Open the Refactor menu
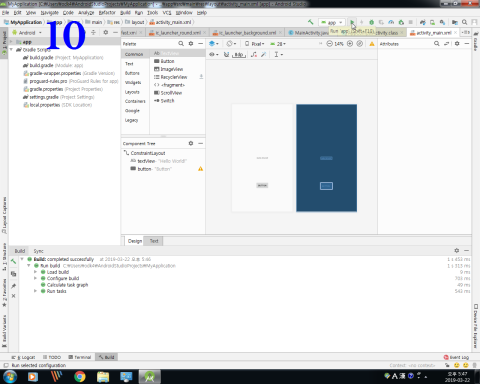The height and width of the screenshot is (384, 480). [x=107, y=13]
